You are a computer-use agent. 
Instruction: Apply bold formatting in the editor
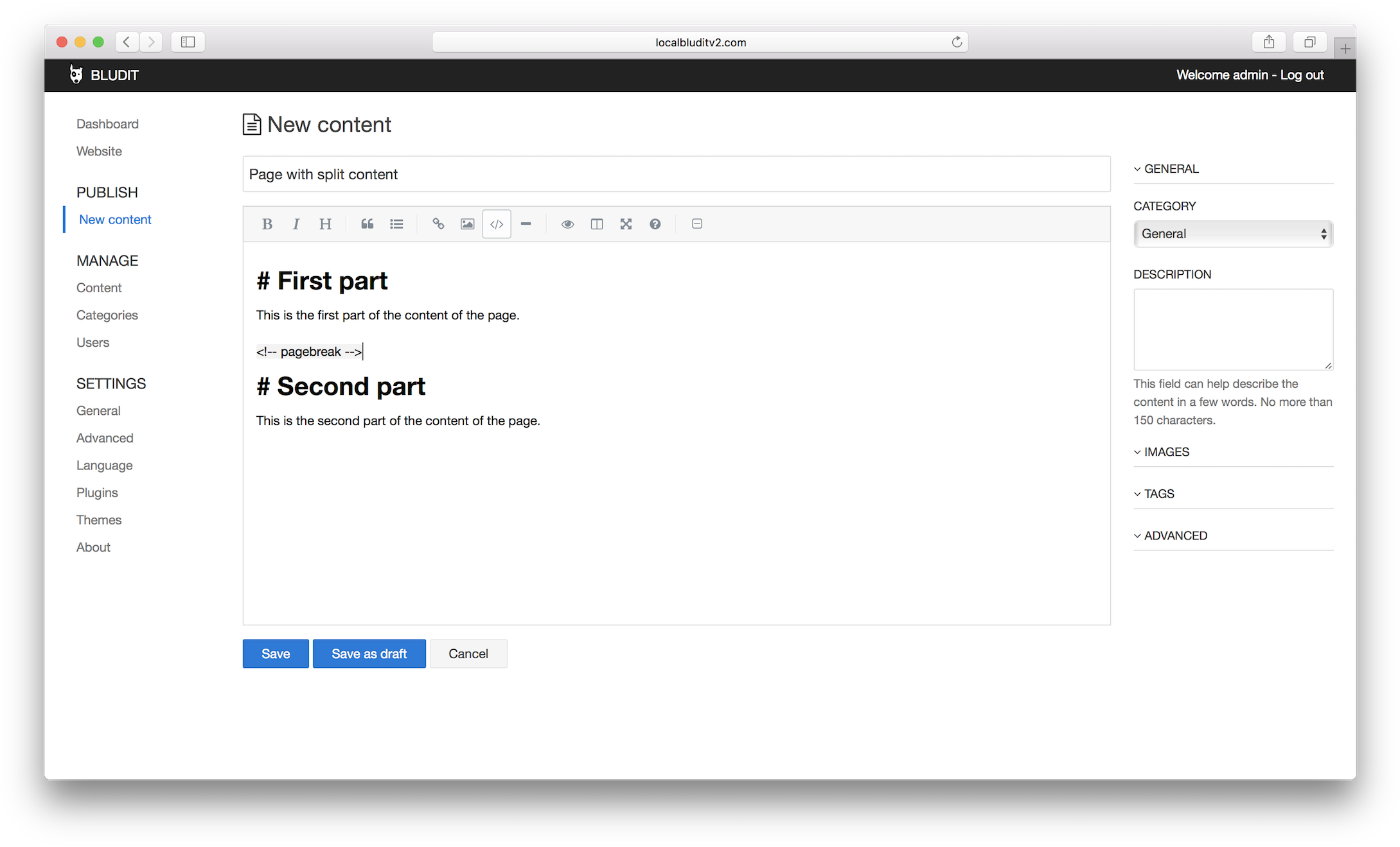point(267,223)
